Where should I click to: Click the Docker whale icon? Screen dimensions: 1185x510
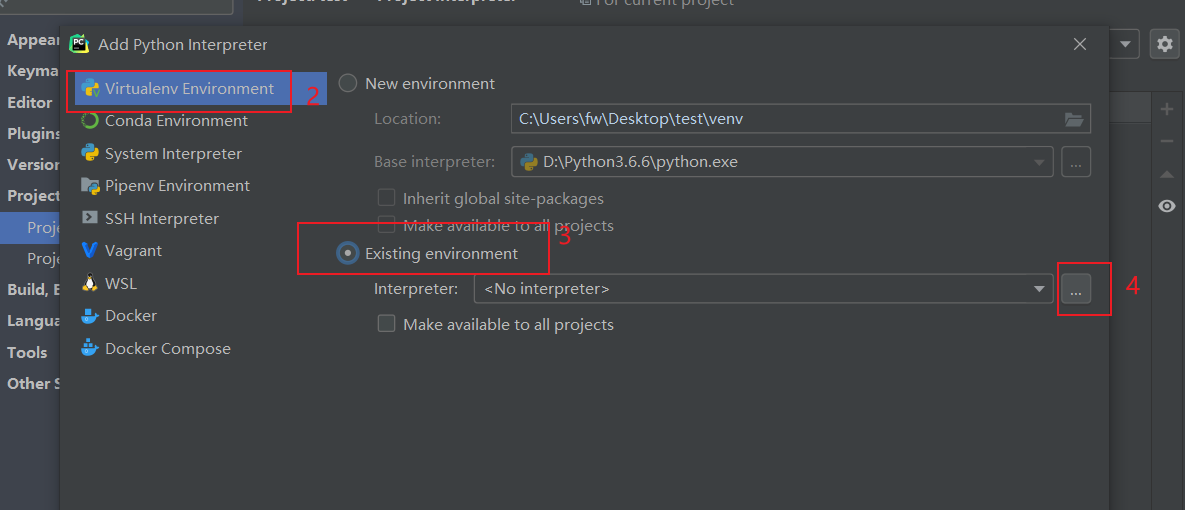pos(90,315)
